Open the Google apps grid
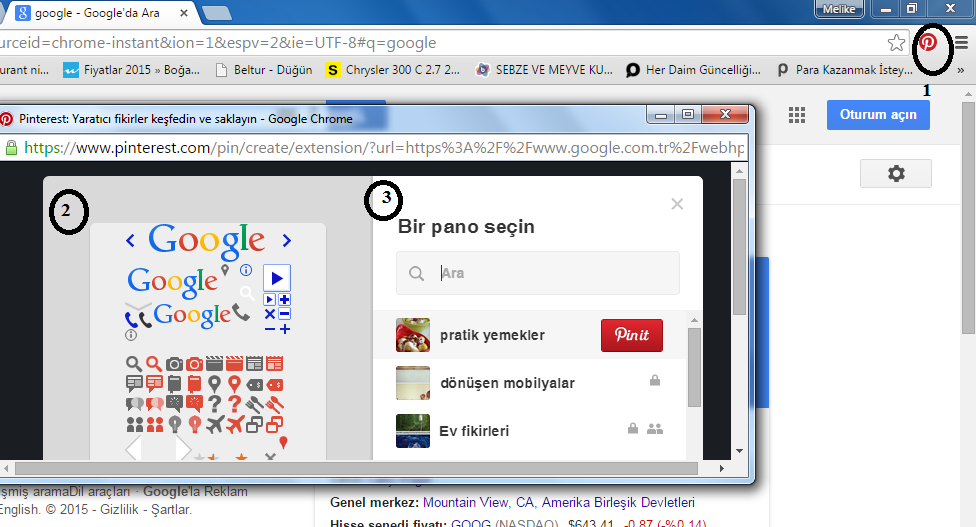The width and height of the screenshot is (976, 527). point(797,115)
